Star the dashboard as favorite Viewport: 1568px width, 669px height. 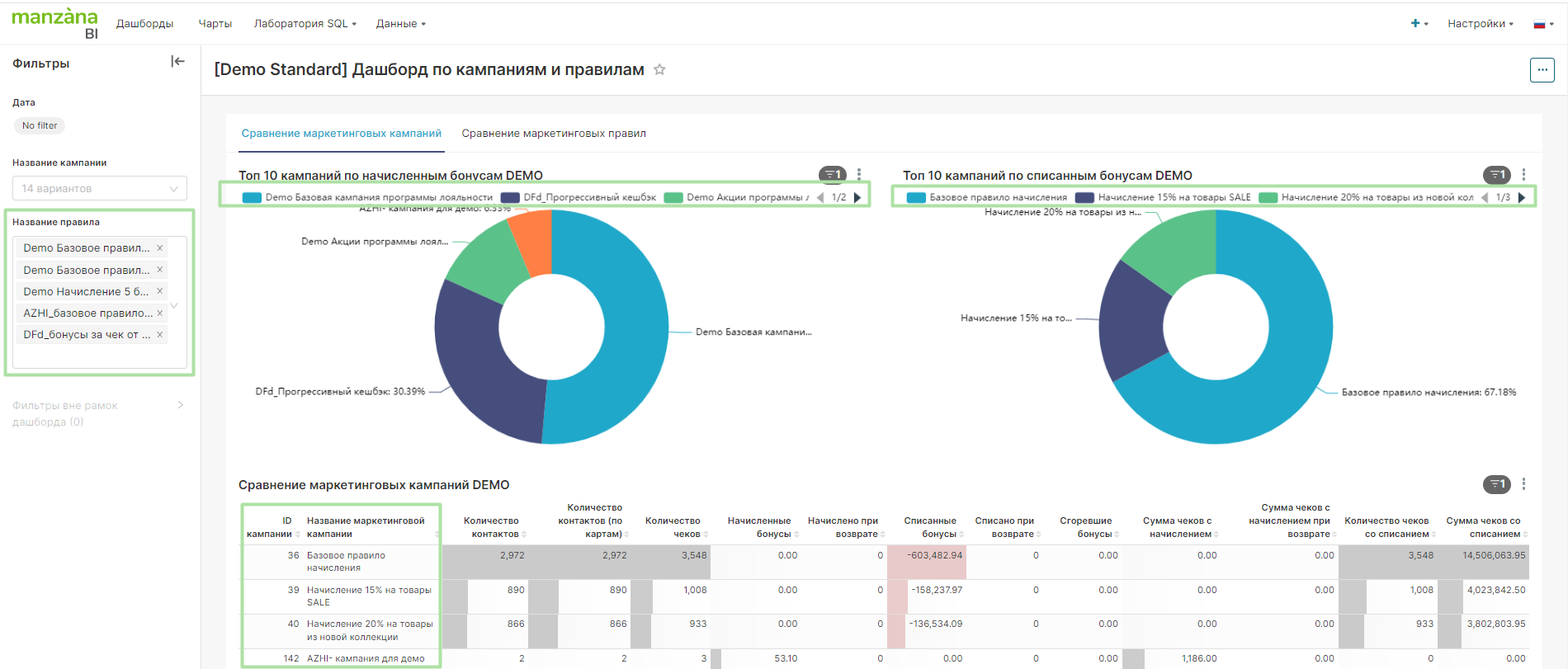[x=659, y=70]
